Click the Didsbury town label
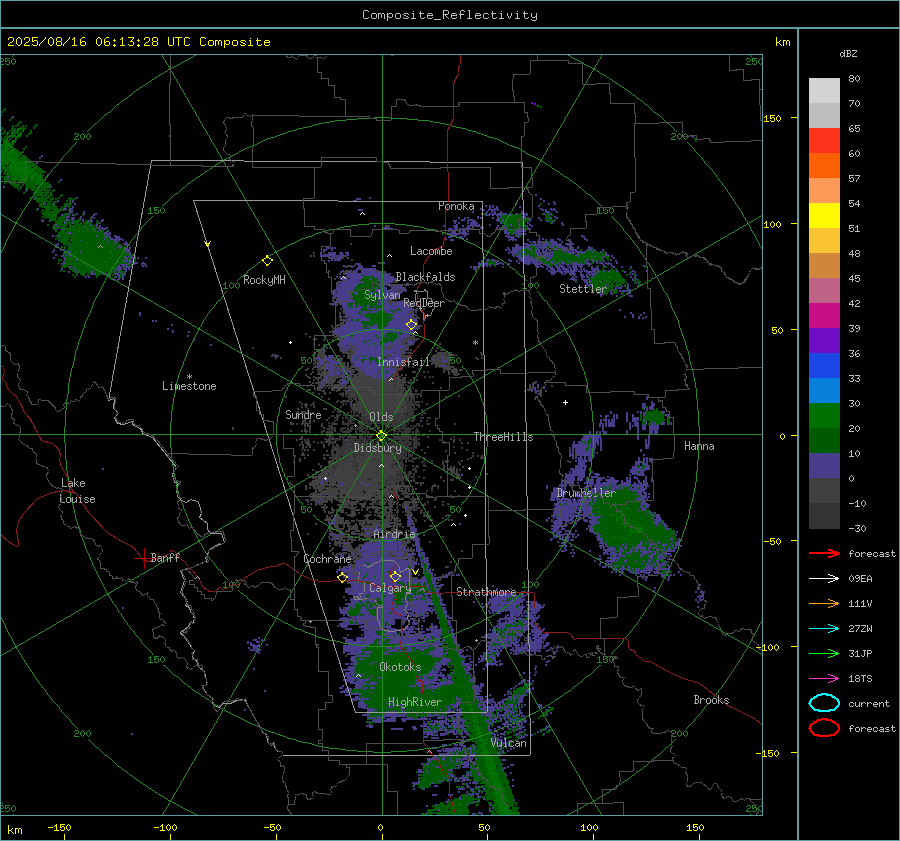 point(377,448)
